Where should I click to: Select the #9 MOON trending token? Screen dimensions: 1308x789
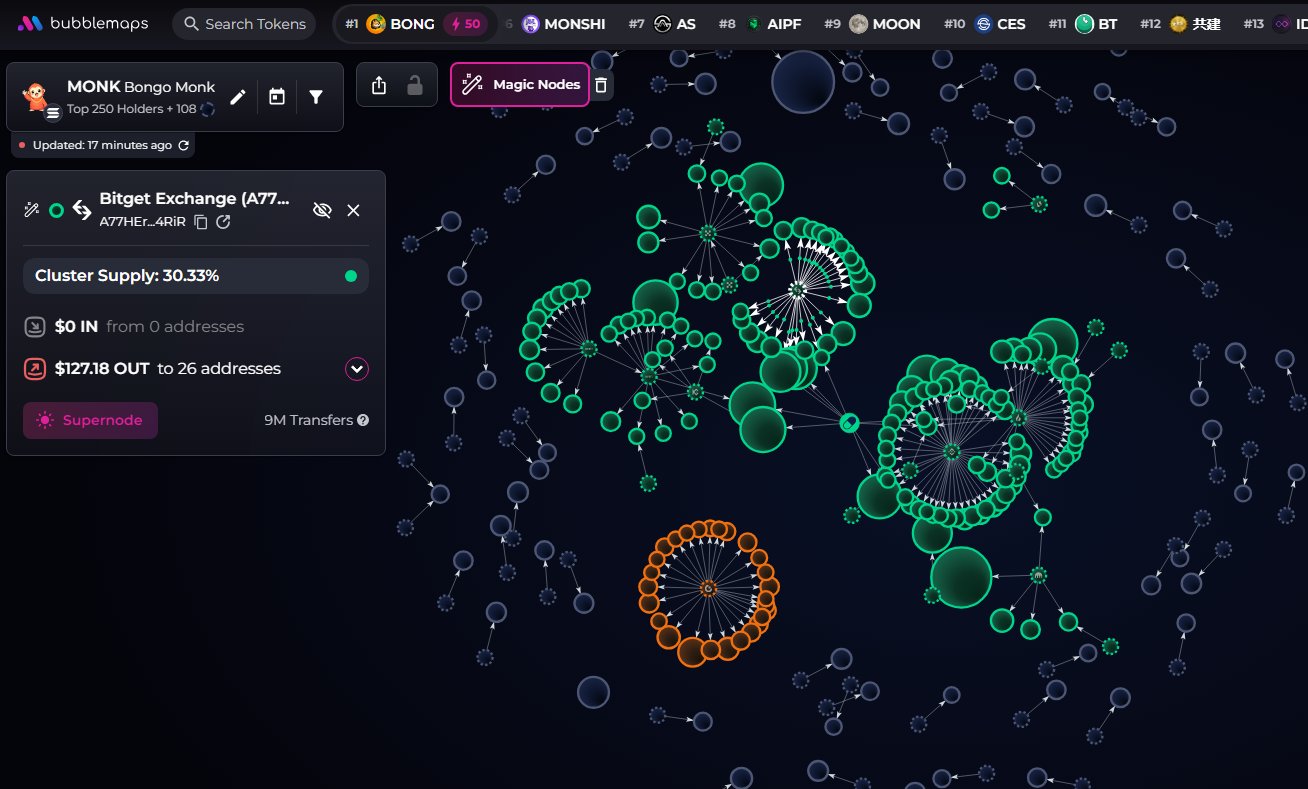884,24
